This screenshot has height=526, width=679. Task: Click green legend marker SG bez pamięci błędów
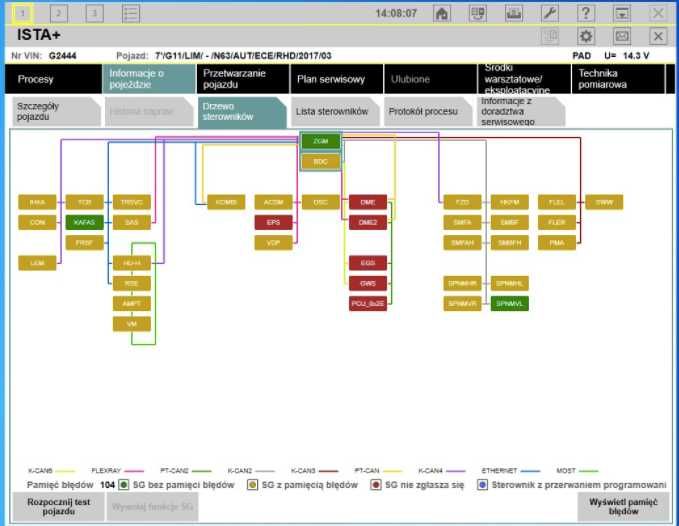coord(123,485)
